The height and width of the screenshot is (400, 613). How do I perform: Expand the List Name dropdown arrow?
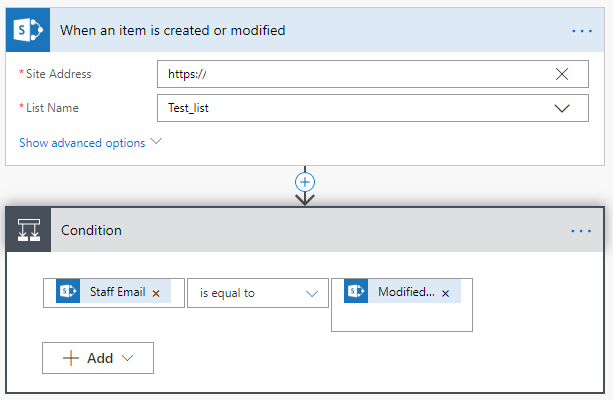pos(562,108)
